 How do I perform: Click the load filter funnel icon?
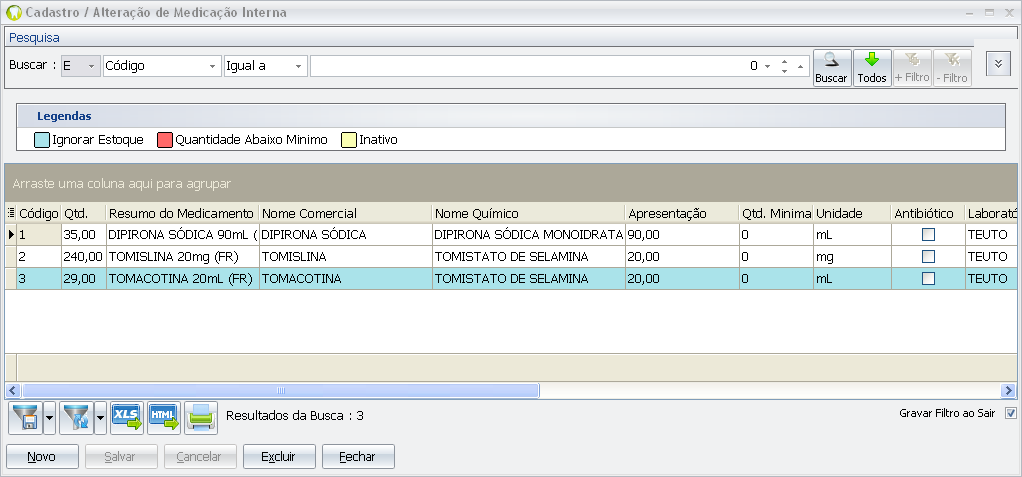coord(76,418)
